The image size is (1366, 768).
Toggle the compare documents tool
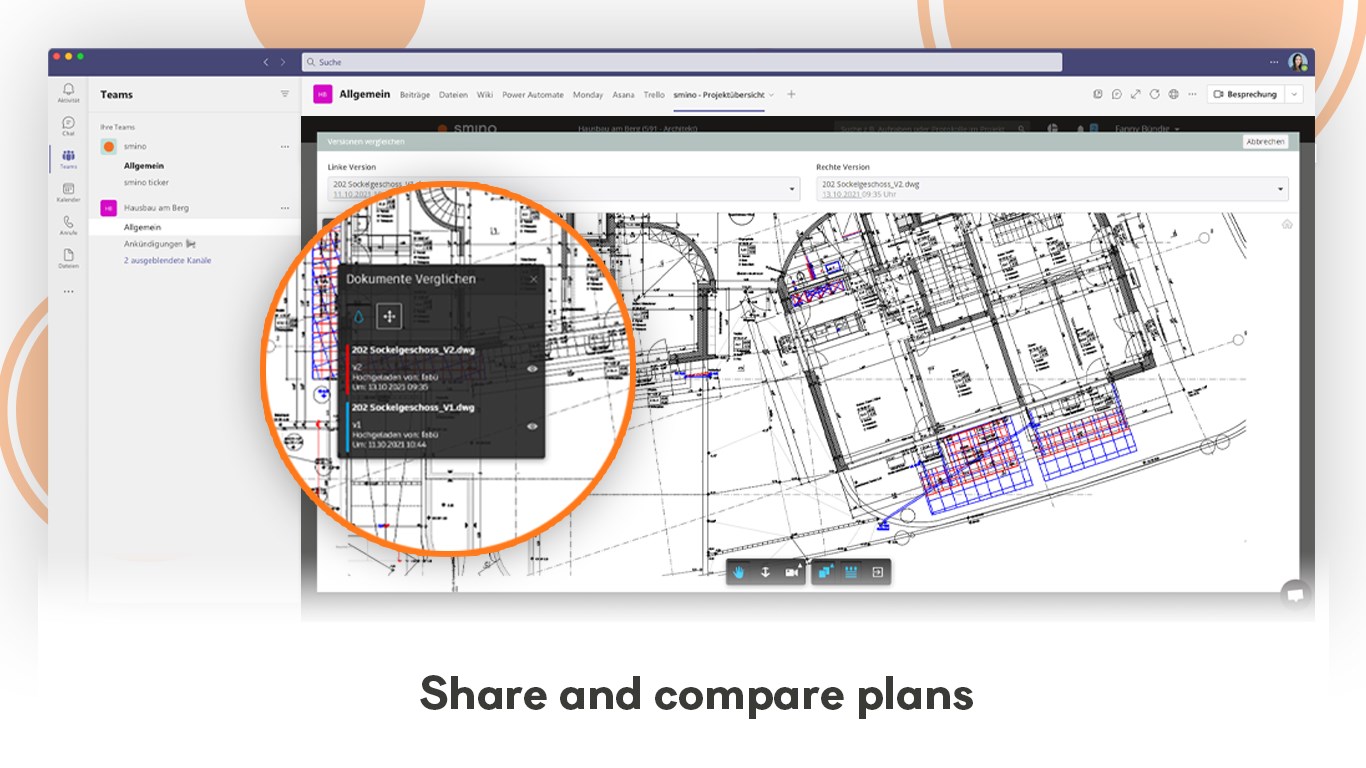pyautogui.click(x=825, y=572)
